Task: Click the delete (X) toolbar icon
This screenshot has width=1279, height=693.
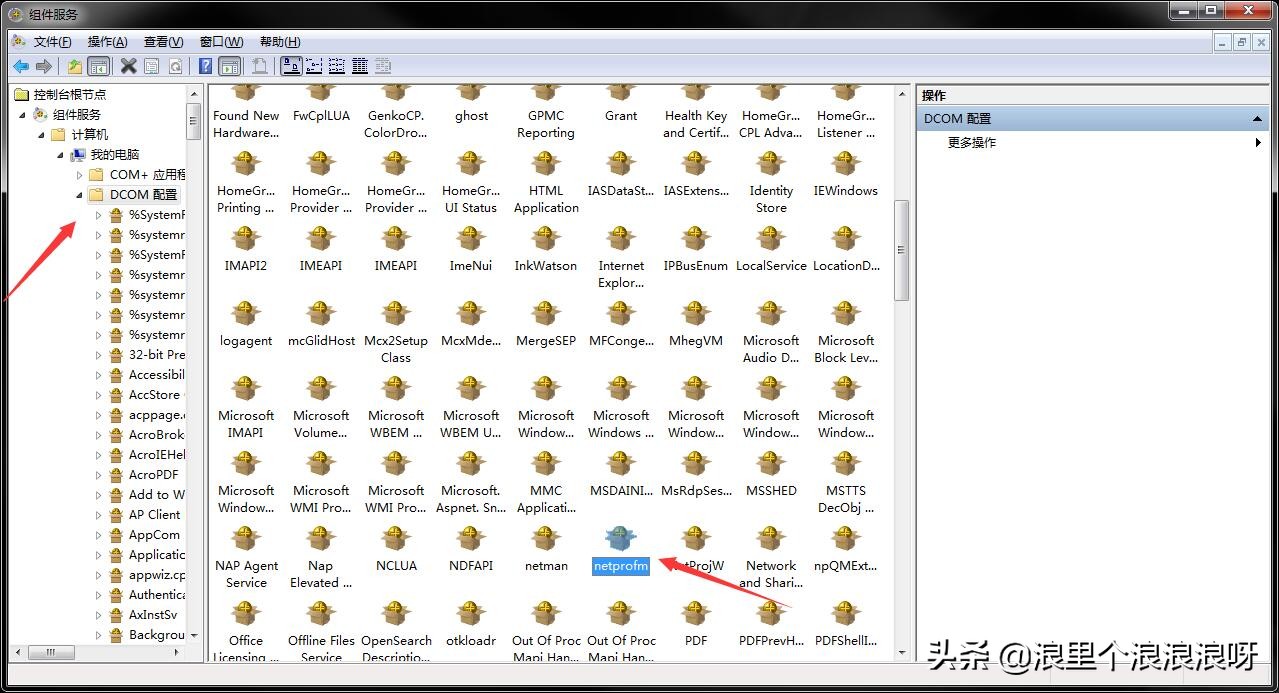Action: click(x=128, y=66)
